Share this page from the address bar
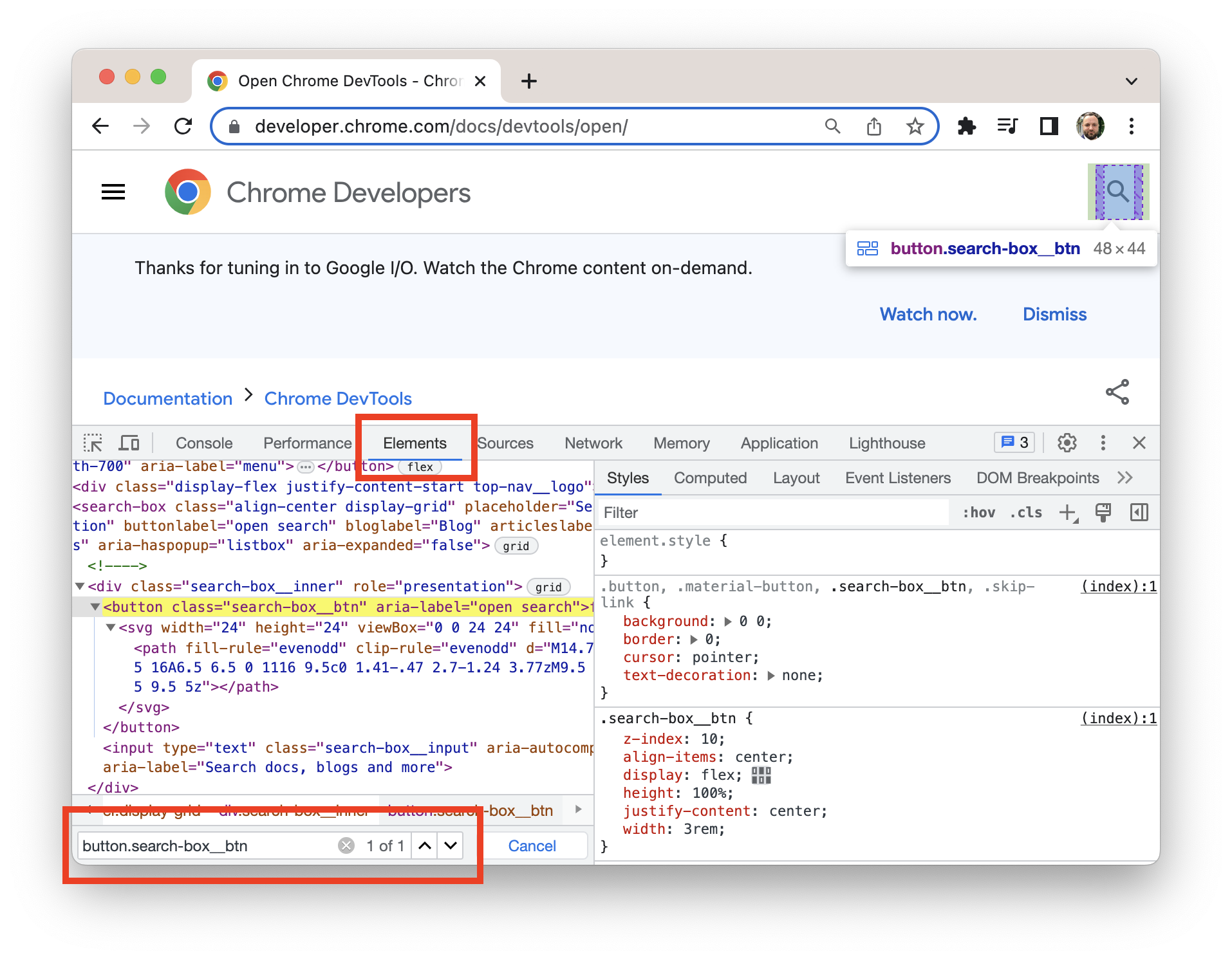 click(x=873, y=126)
